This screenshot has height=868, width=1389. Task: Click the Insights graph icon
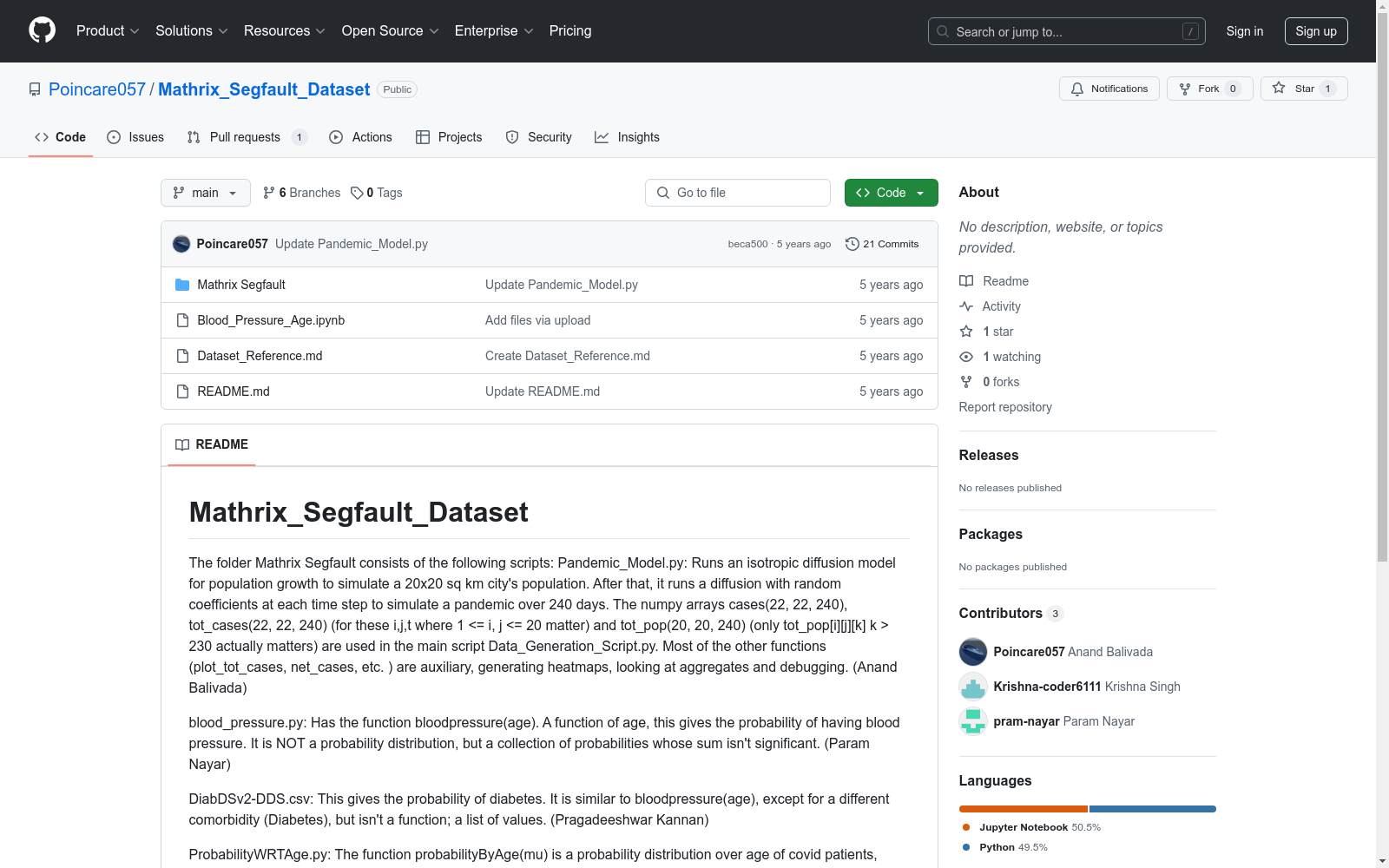602,137
